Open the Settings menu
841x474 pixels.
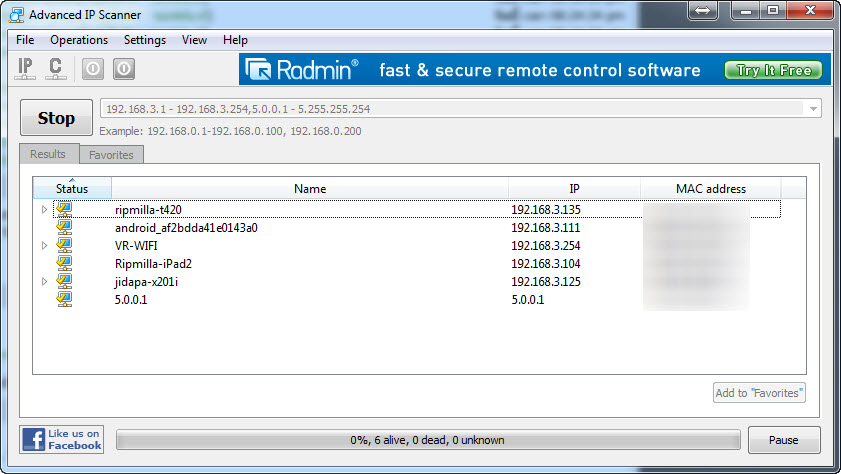point(145,40)
